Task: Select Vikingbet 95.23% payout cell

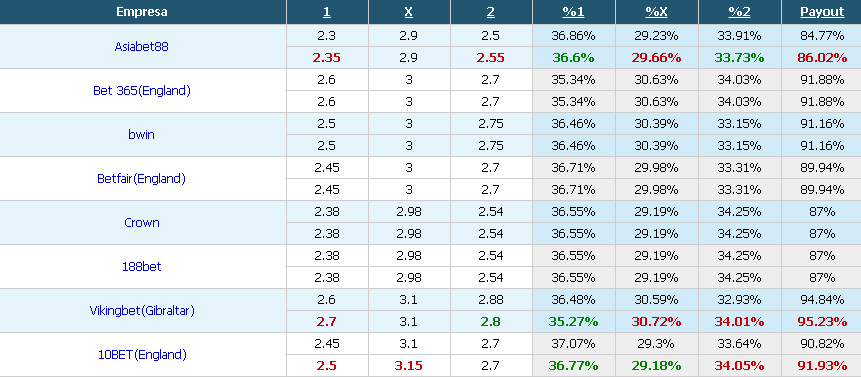Action: tap(822, 322)
